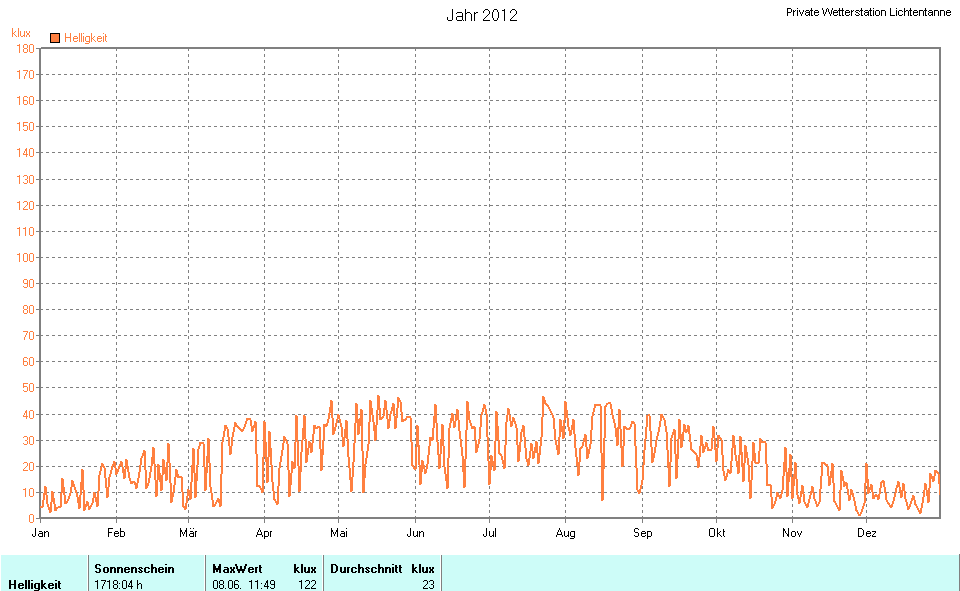
Task: Click the MaxWert column header
Action: [x=237, y=568]
